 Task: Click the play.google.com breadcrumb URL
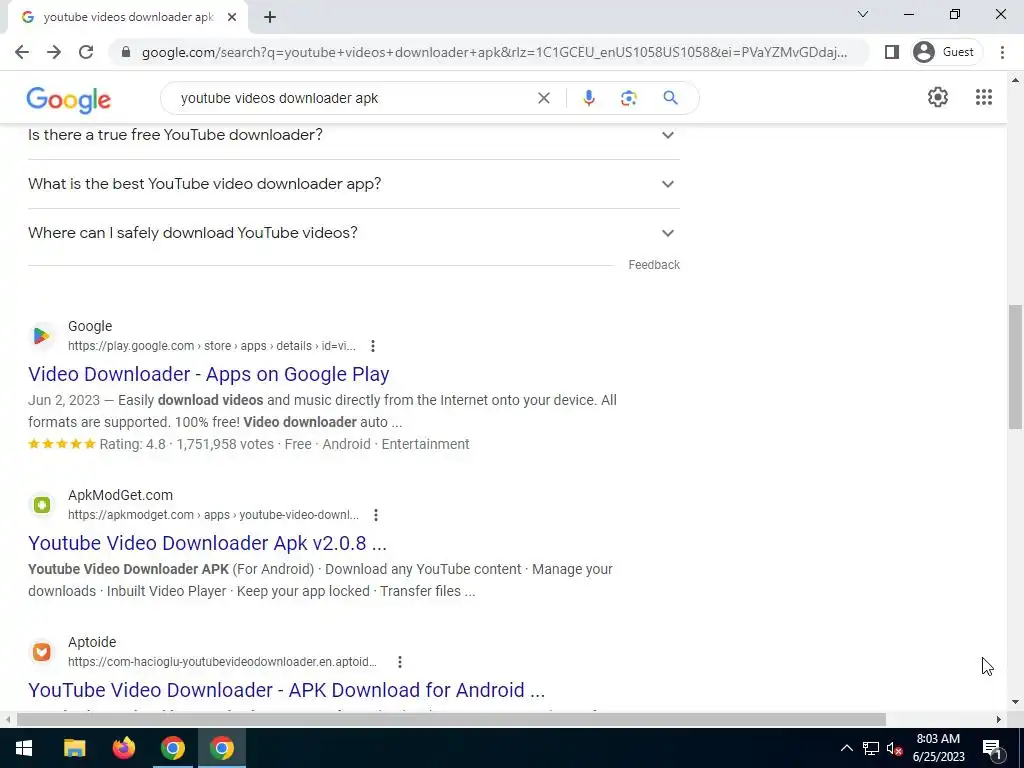pyautogui.click(x=212, y=345)
